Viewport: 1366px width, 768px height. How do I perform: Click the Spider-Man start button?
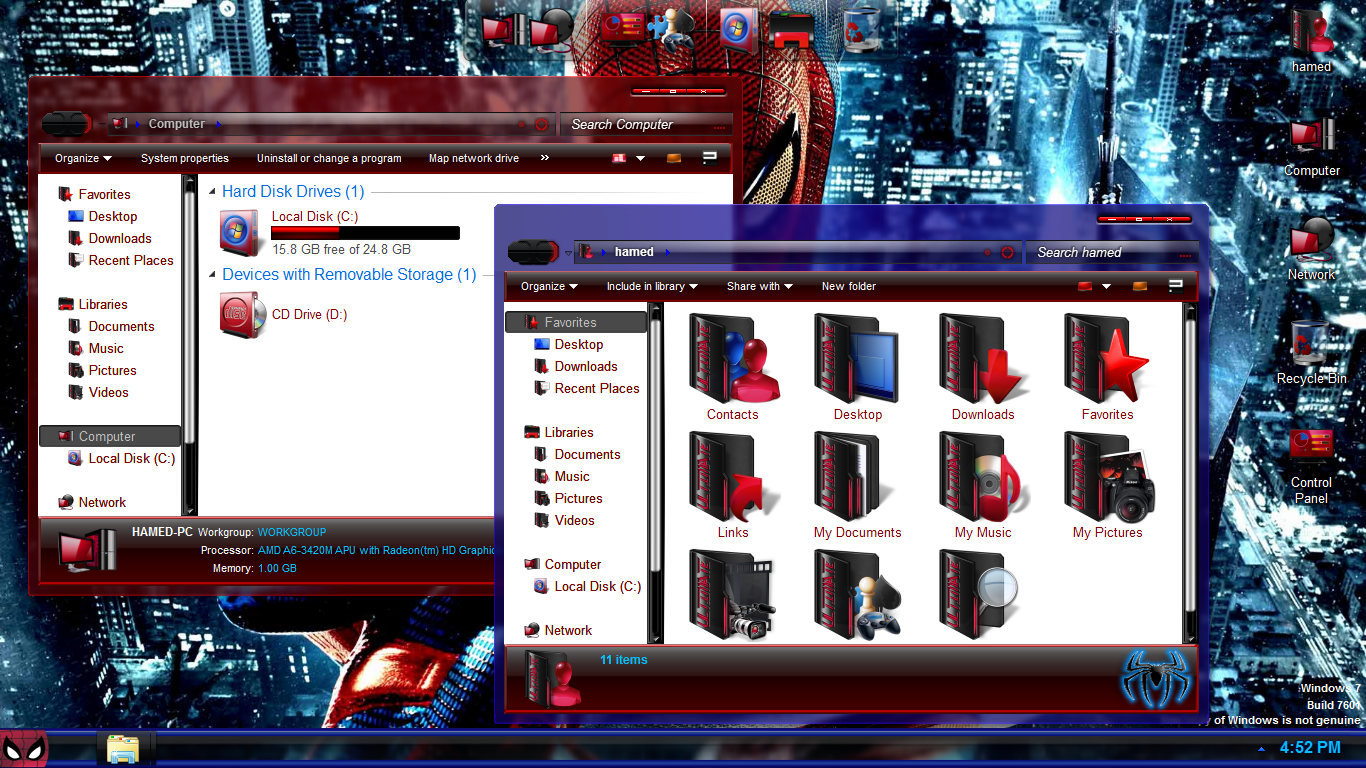pyautogui.click(x=24, y=748)
